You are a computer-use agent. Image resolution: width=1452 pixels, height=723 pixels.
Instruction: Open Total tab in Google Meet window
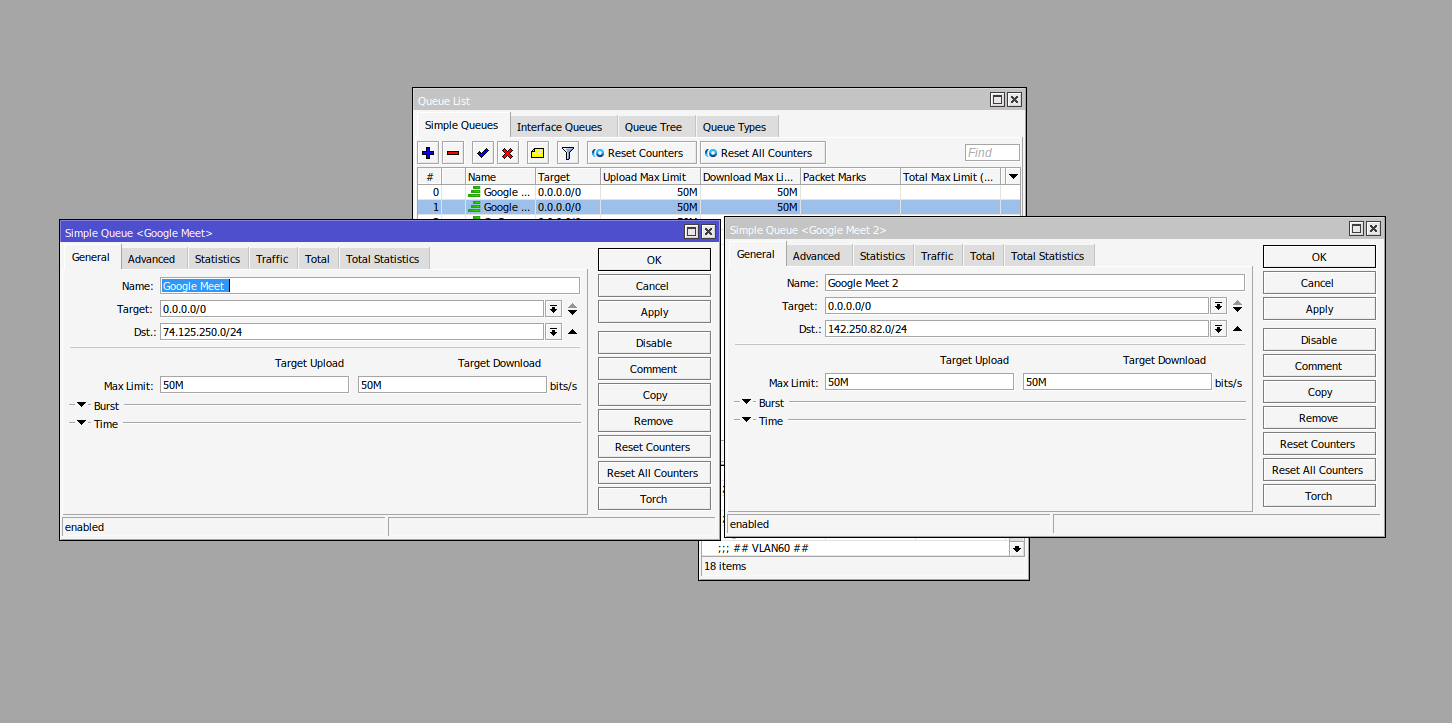tap(318, 259)
